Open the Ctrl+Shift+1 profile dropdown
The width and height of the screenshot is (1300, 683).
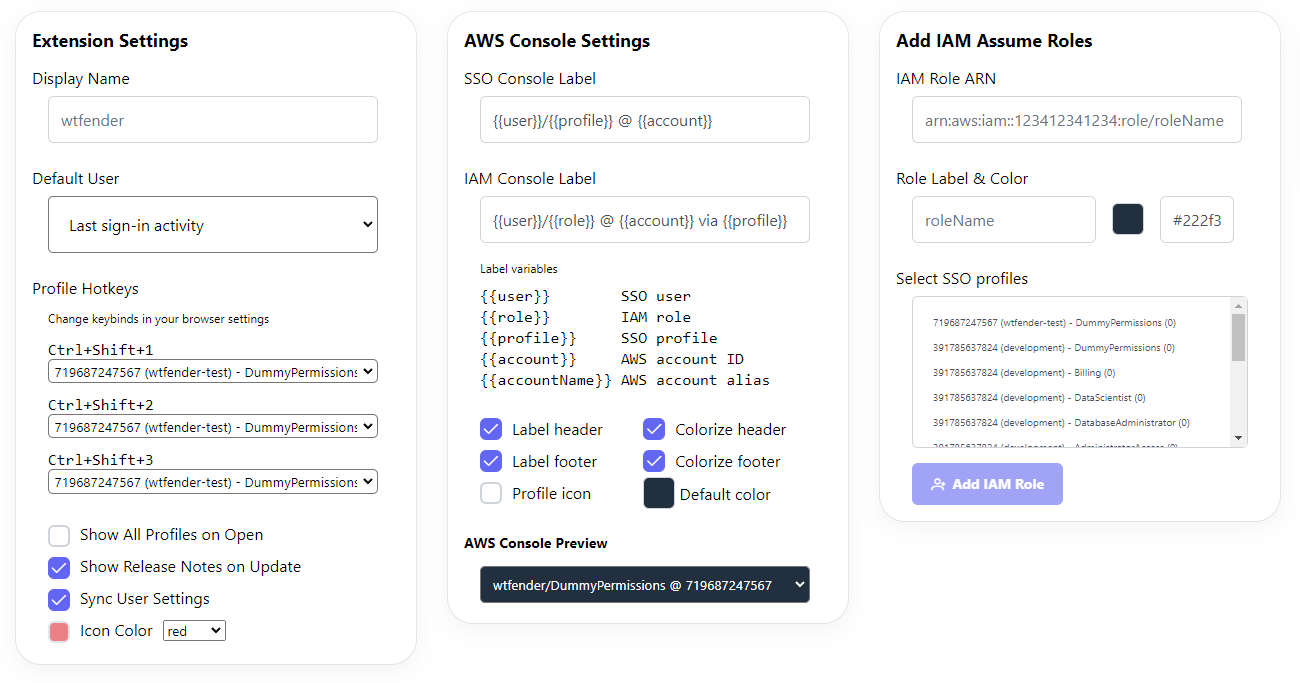tap(213, 372)
